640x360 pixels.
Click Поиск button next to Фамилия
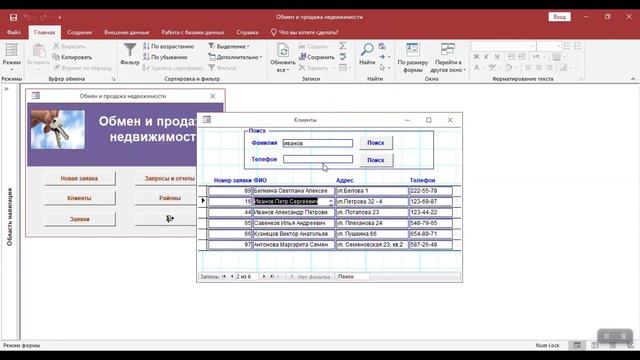[x=376, y=143]
